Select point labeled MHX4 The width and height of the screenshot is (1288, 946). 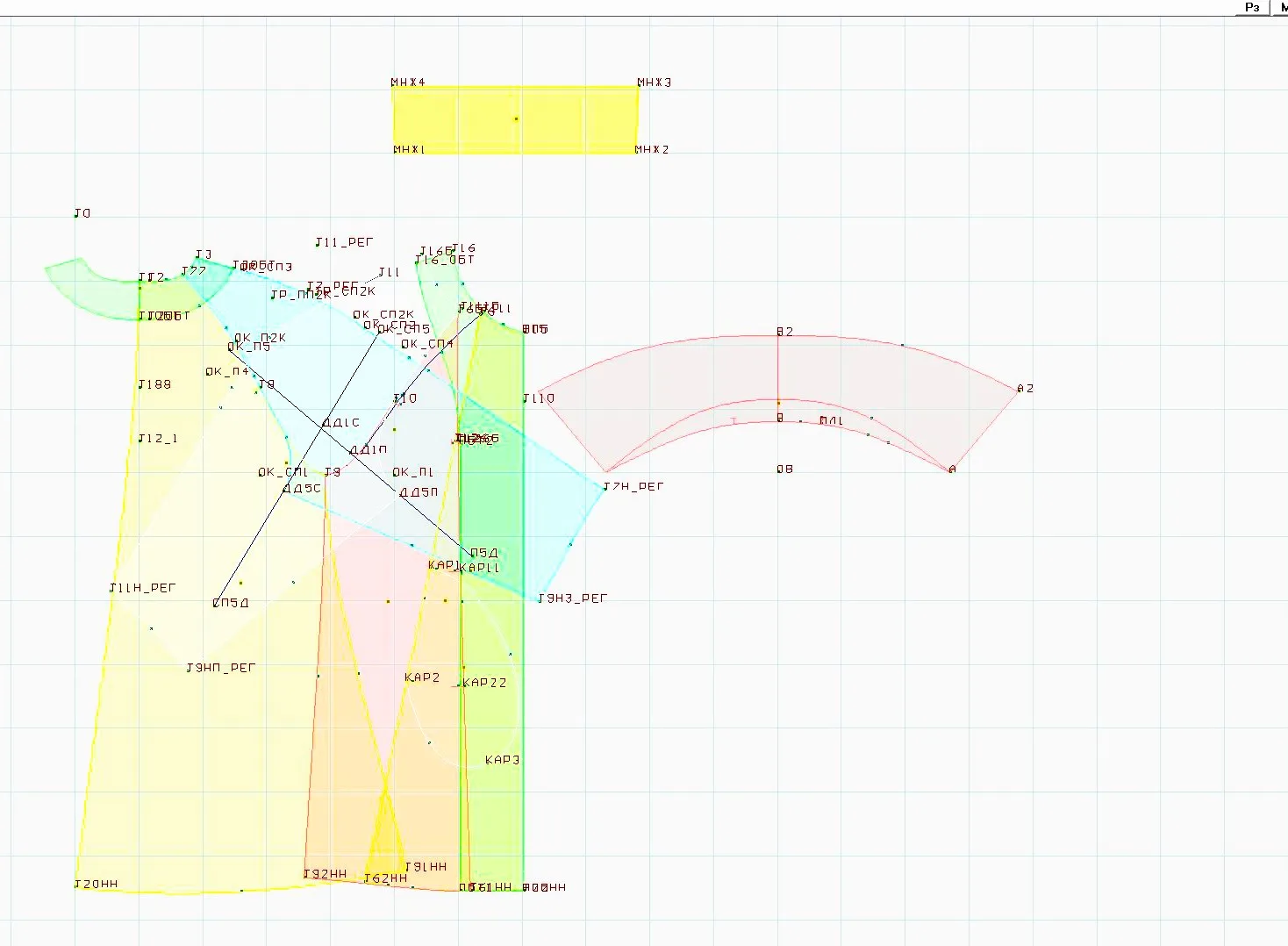[408, 82]
